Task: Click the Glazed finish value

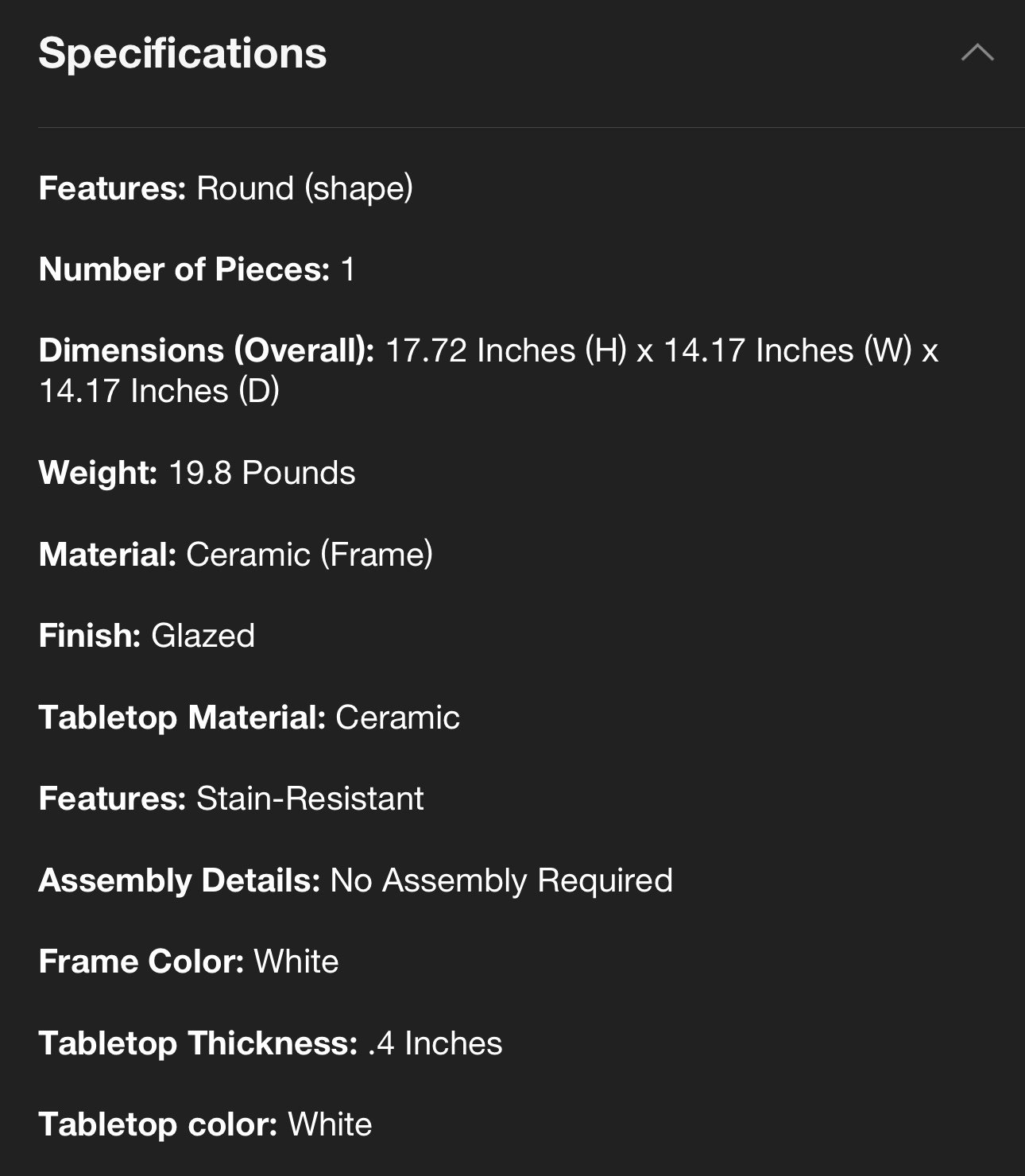Action: tap(203, 636)
